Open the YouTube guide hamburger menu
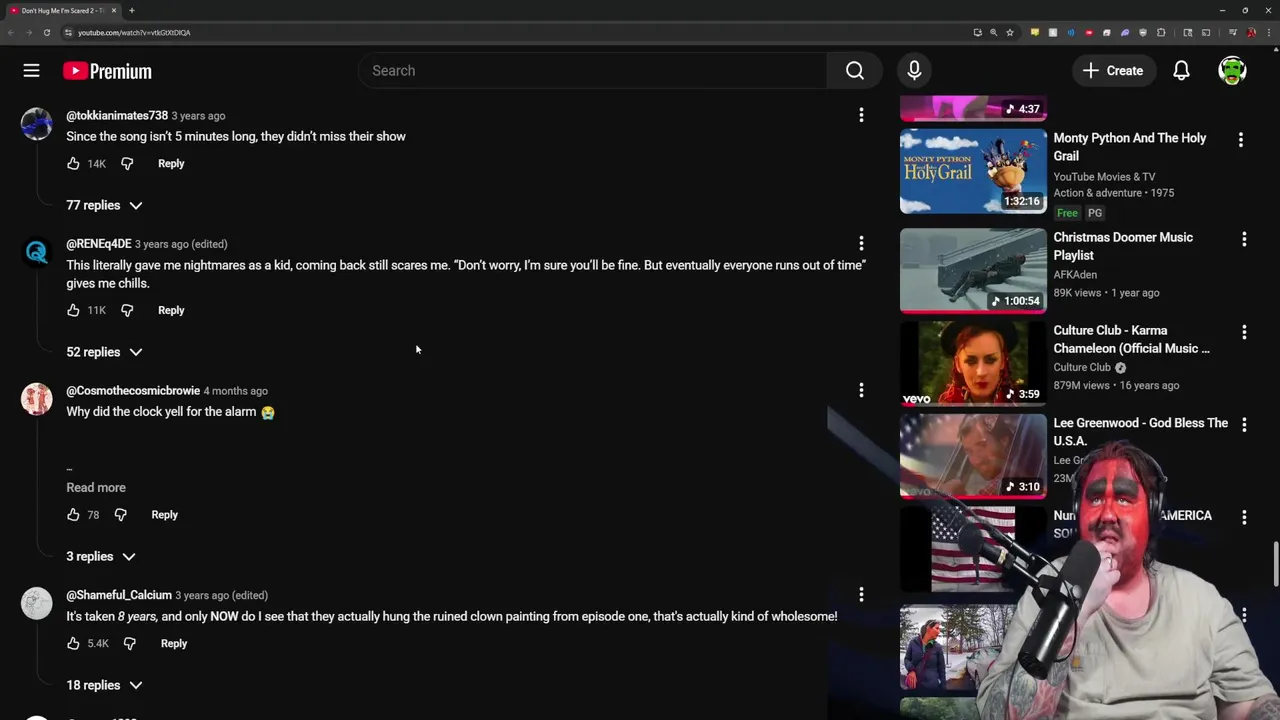1280x720 pixels. coord(31,71)
